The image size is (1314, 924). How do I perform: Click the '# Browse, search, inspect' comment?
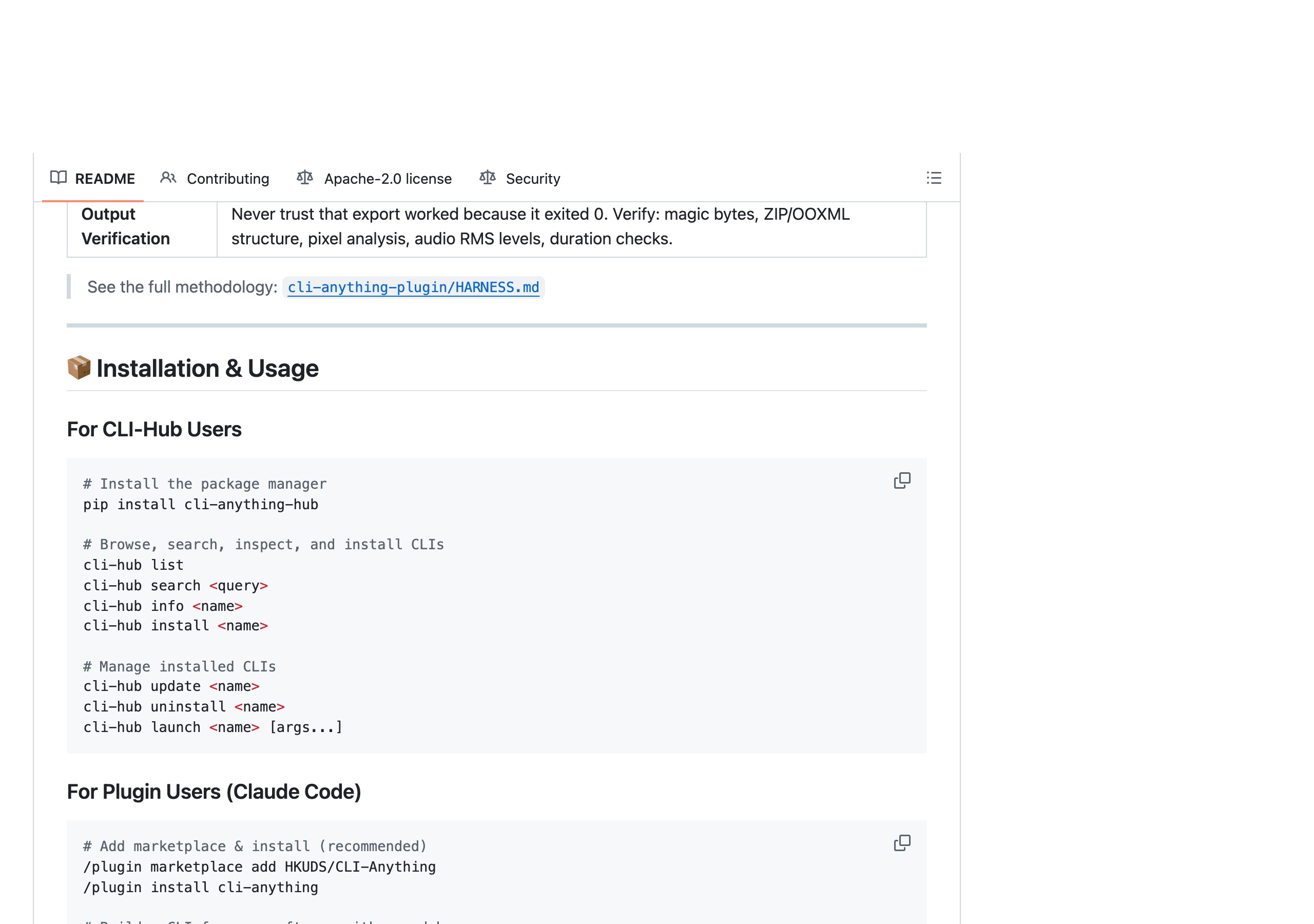pos(264,545)
